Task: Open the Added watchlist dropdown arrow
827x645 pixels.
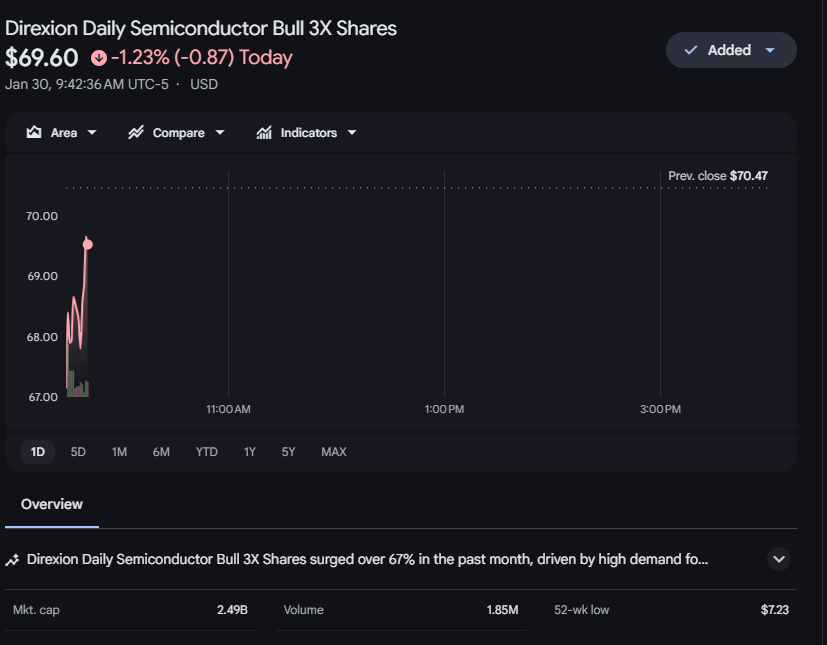Action: [x=770, y=50]
